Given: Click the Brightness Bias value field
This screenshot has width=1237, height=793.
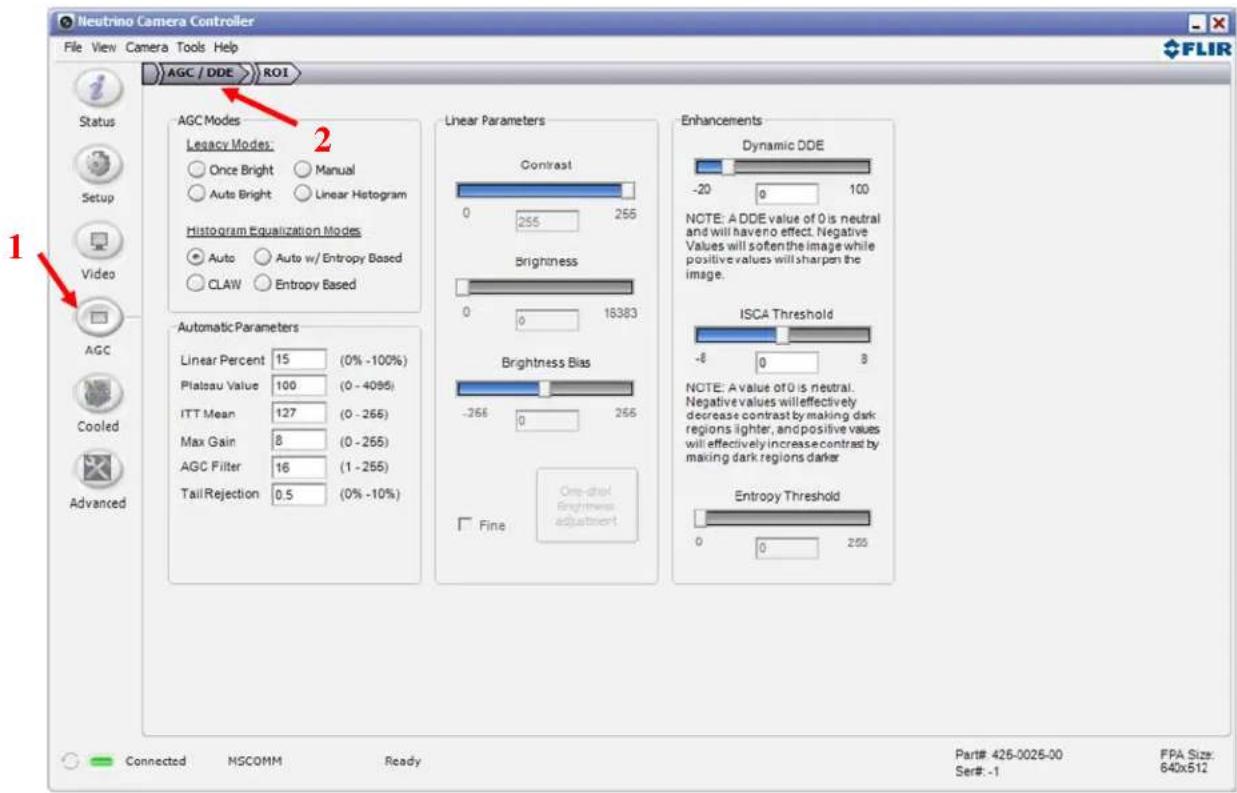Looking at the screenshot, I should pos(546,421).
